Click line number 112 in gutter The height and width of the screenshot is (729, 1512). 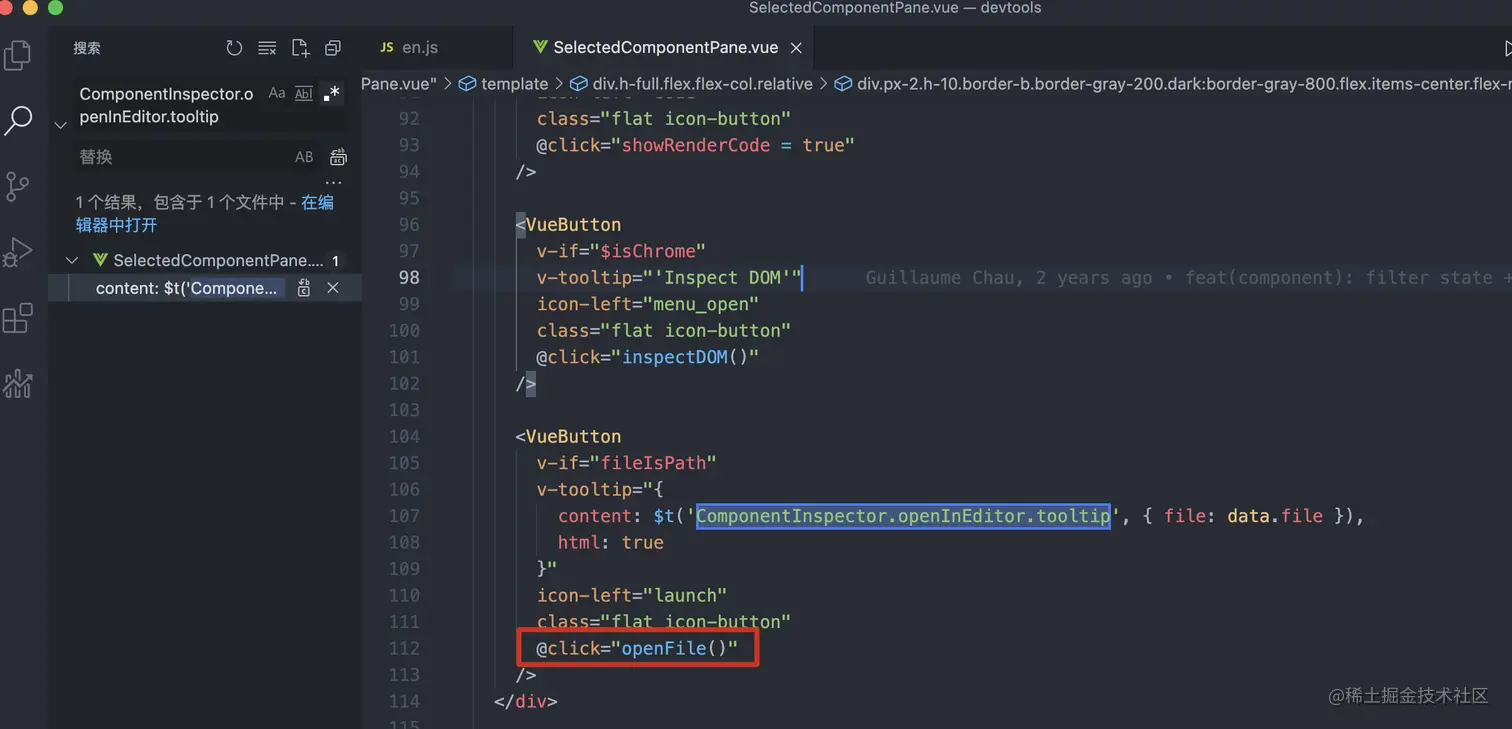click(404, 648)
